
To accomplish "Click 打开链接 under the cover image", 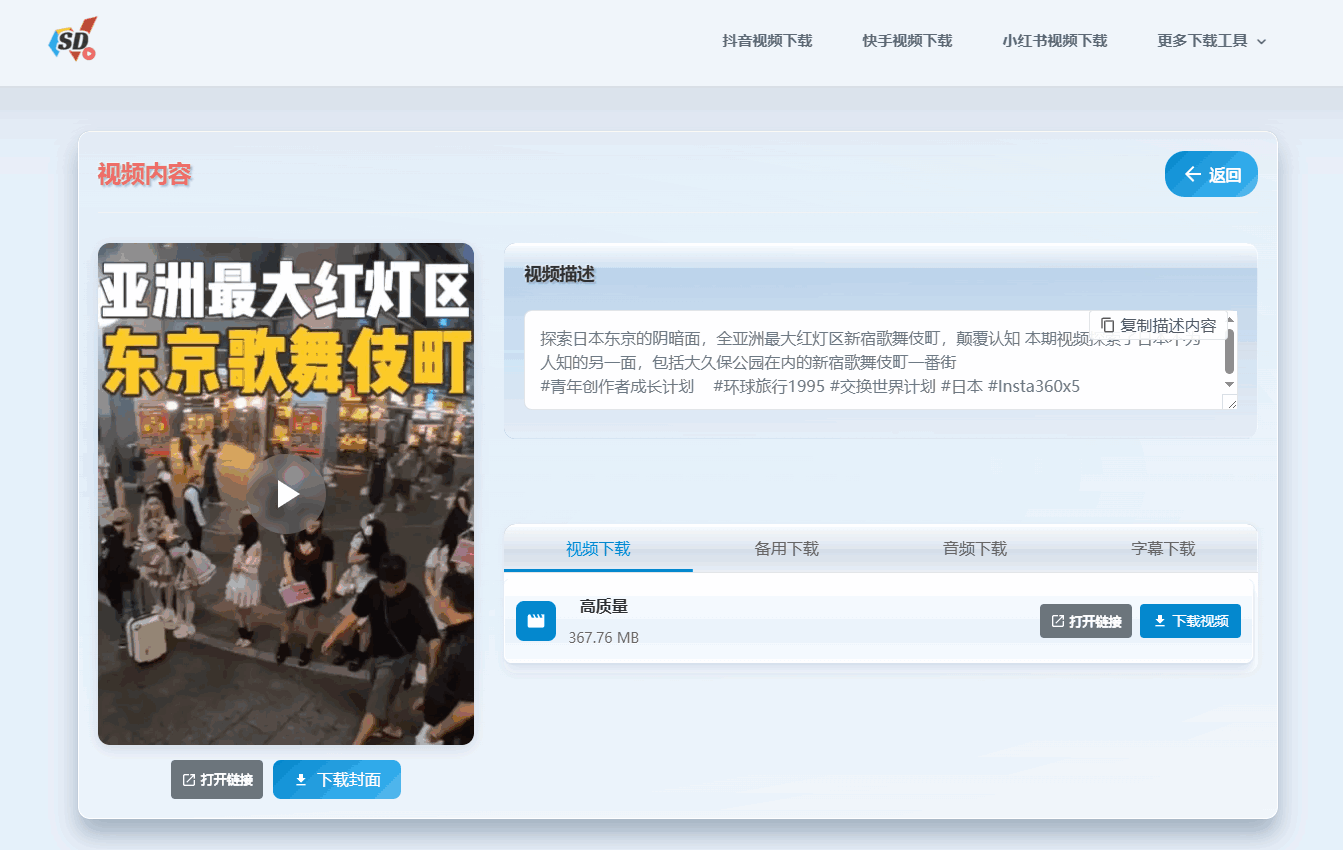I will click(217, 780).
